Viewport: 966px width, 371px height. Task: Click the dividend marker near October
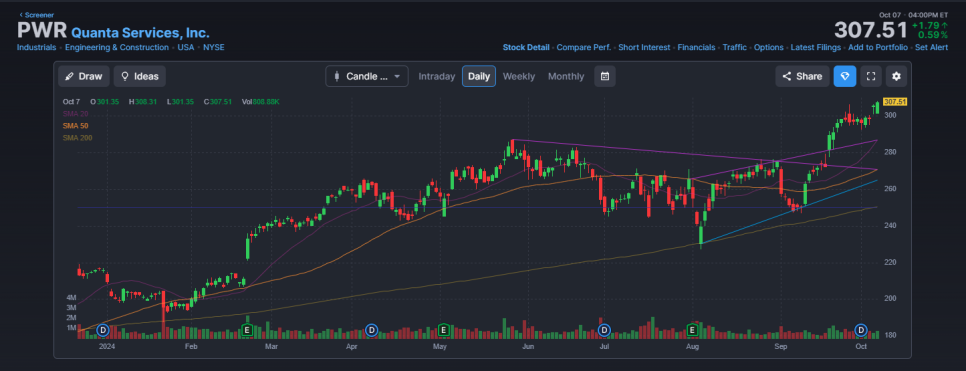(x=861, y=330)
